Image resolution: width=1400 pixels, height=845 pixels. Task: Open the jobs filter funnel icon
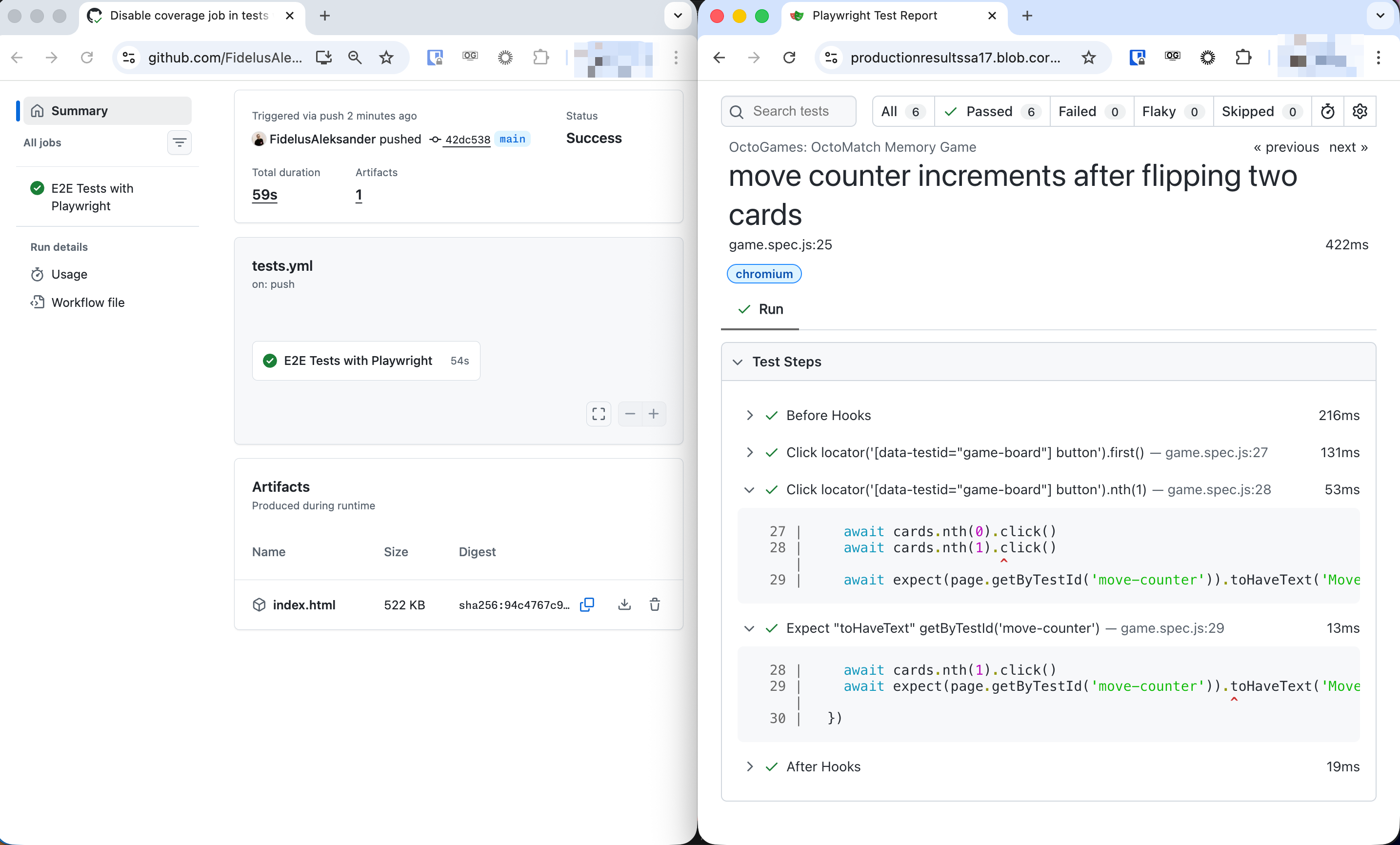180,142
